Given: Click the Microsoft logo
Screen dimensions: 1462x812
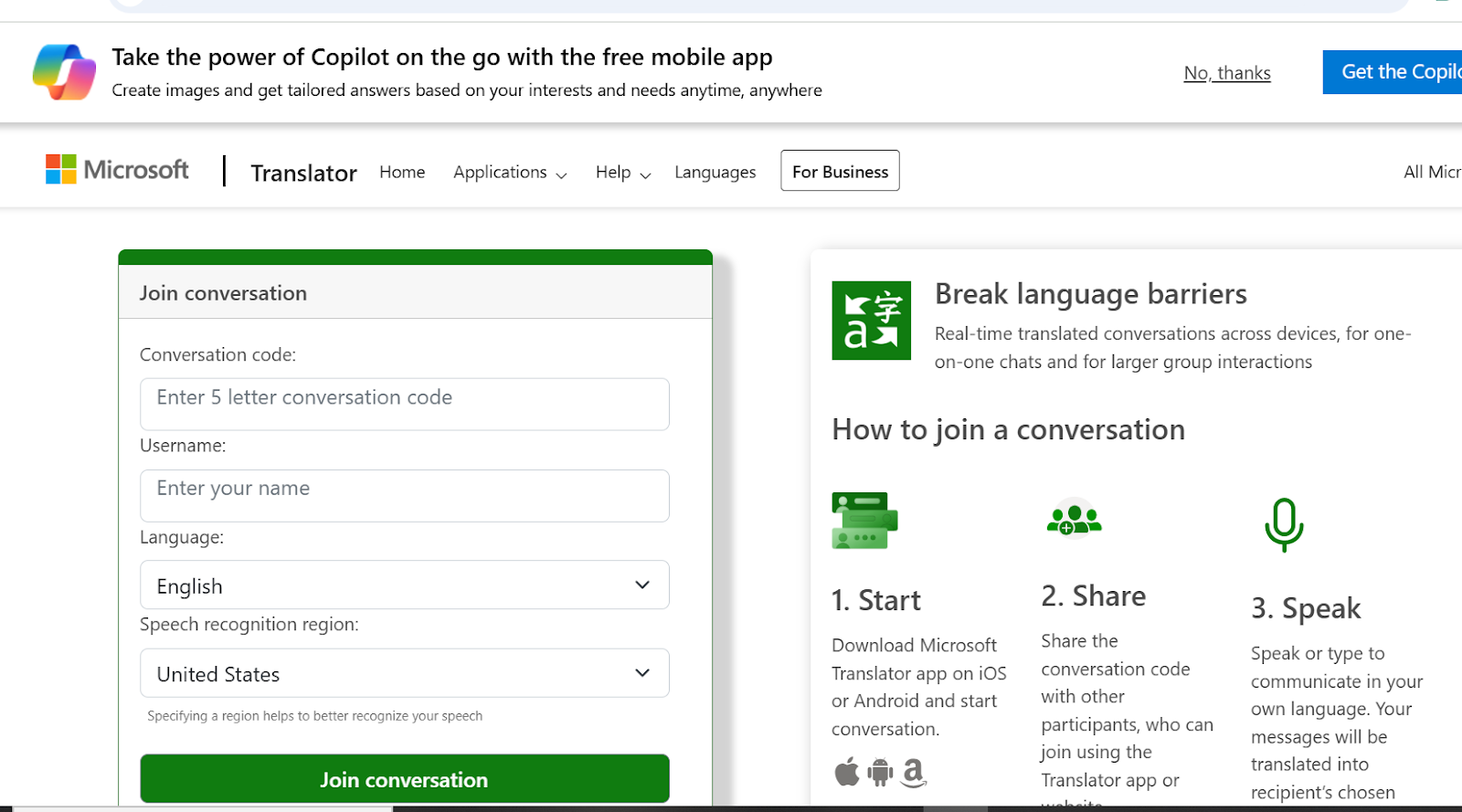Looking at the screenshot, I should (117, 170).
